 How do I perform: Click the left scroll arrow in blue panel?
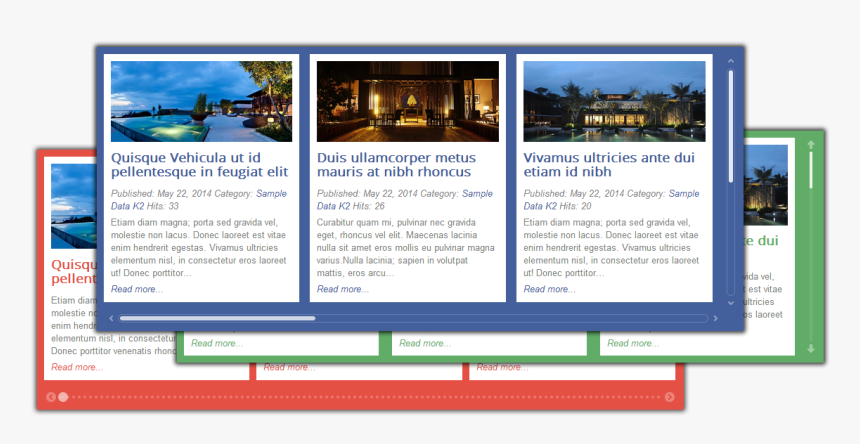pyautogui.click(x=111, y=318)
